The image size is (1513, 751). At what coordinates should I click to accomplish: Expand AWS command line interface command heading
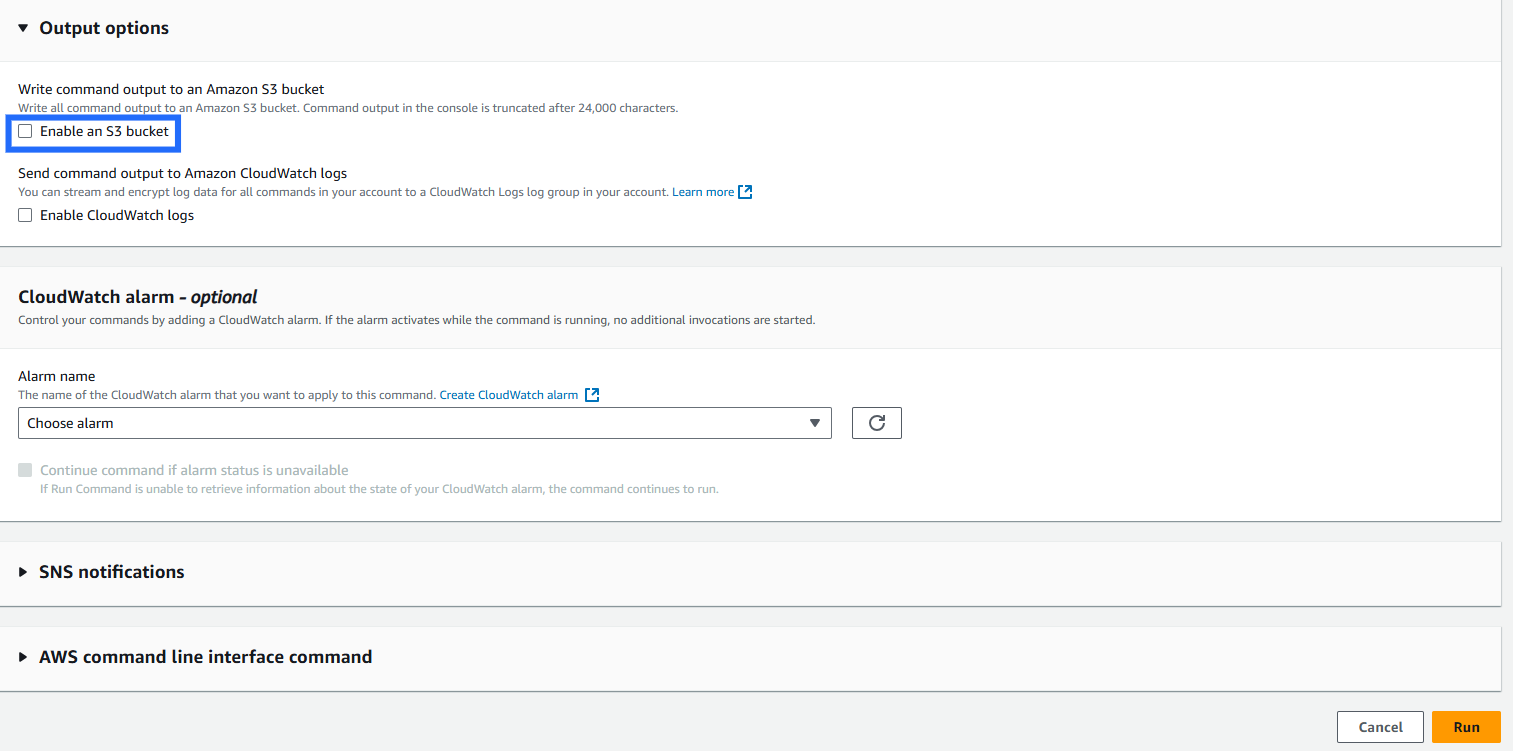point(205,657)
